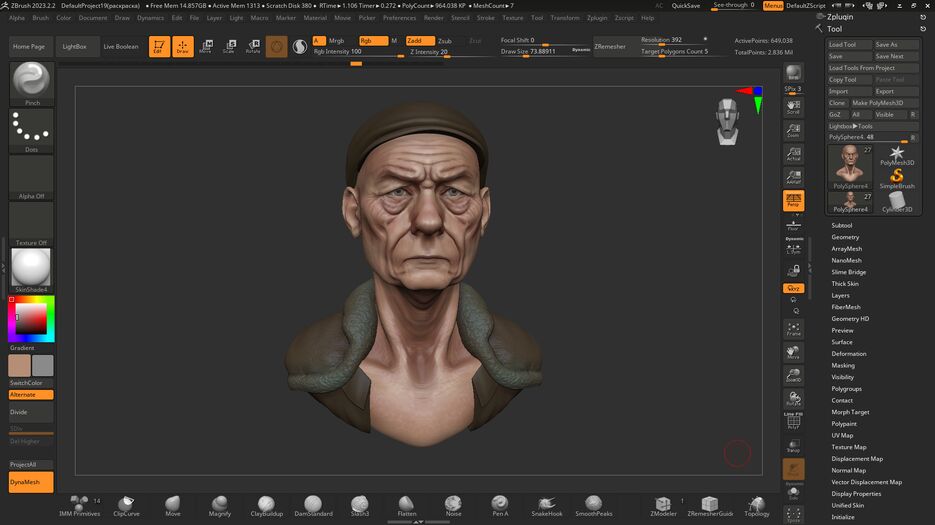The image size is (935, 525).
Task: Open the Pinch brush selector
Action: pyautogui.click(x=31, y=83)
